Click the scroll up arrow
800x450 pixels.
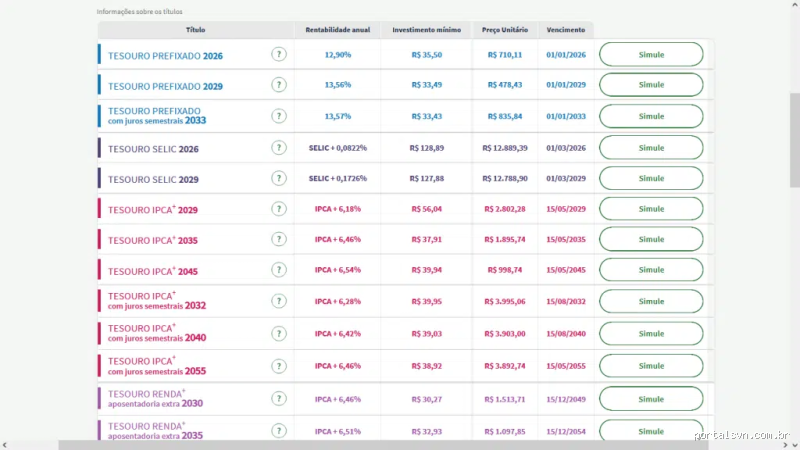pos(795,5)
